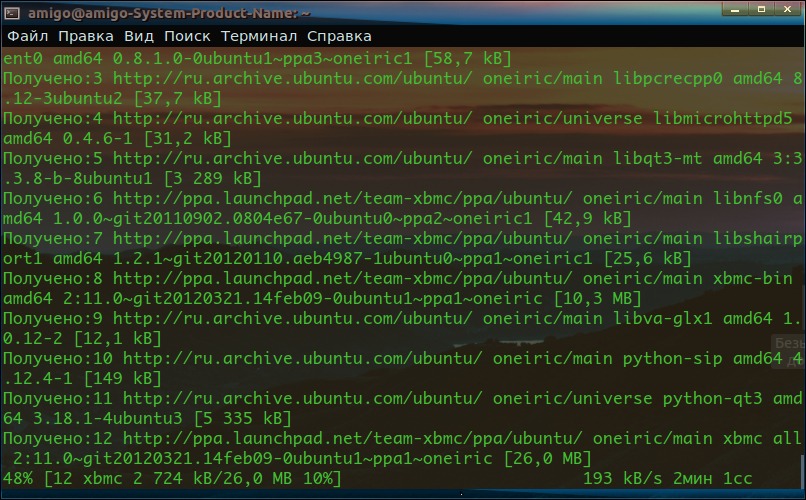
Task: Click the package name python-sip
Action: click(x=672, y=359)
